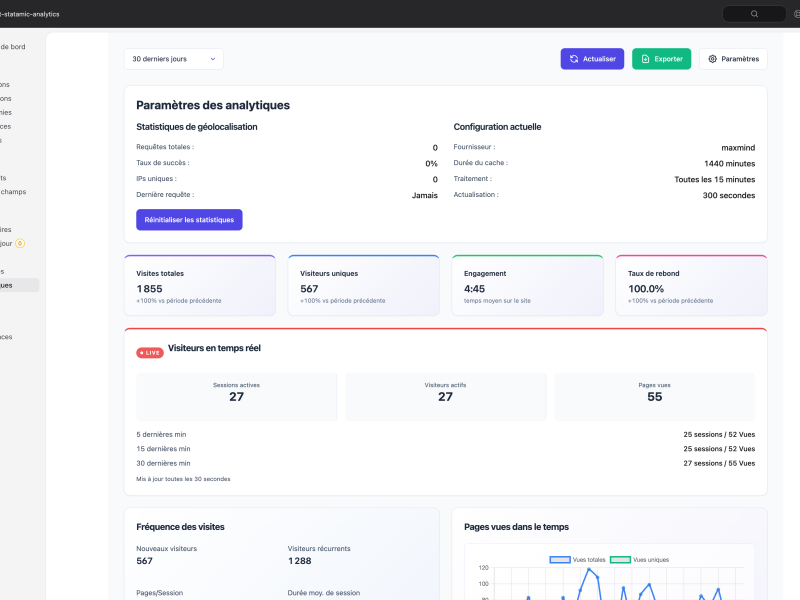Click Pages vues dans le temps heading
Image resolution: width=800 pixels, height=600 pixels.
[516, 527]
